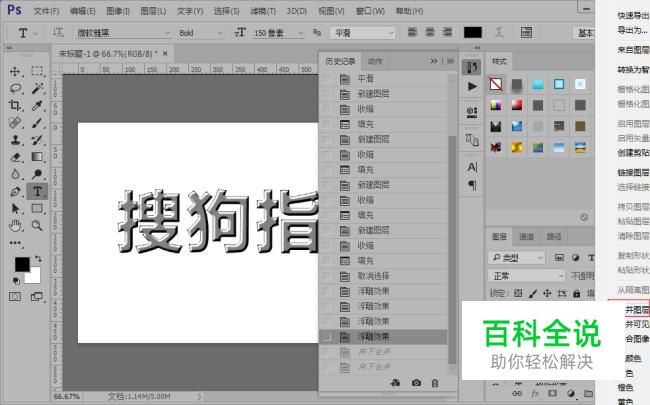
Task: Select the Clone Stamp tool
Action: (15, 140)
